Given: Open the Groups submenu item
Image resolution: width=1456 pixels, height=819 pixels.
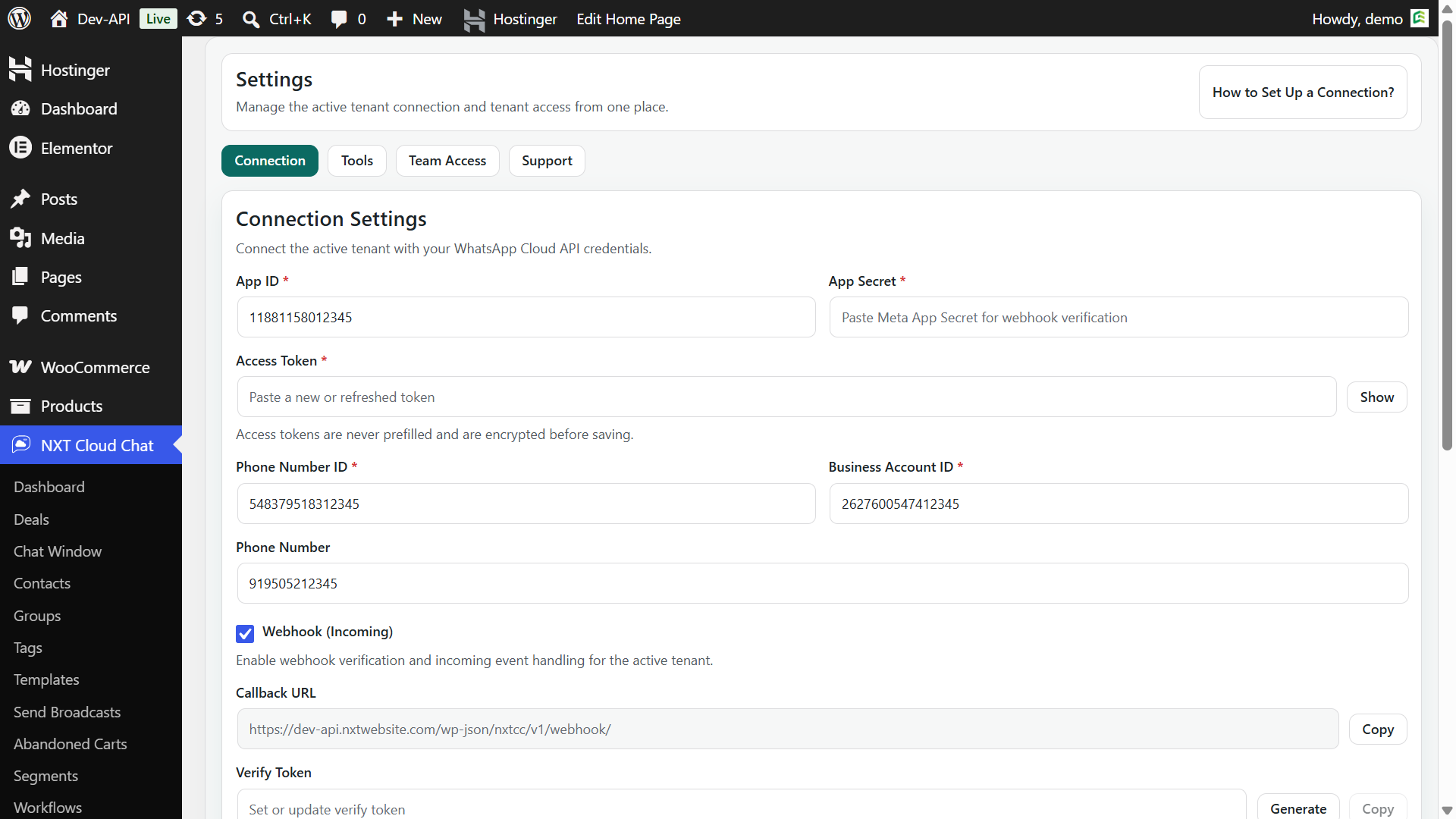Looking at the screenshot, I should tap(37, 616).
